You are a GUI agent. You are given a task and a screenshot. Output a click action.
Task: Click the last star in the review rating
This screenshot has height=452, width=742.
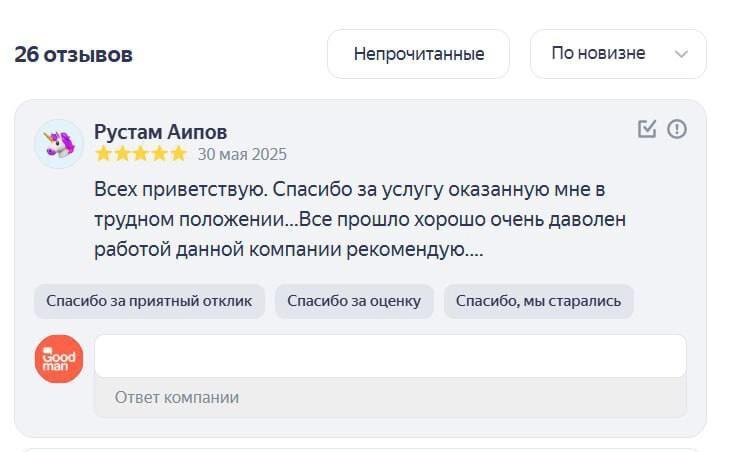[178, 154]
